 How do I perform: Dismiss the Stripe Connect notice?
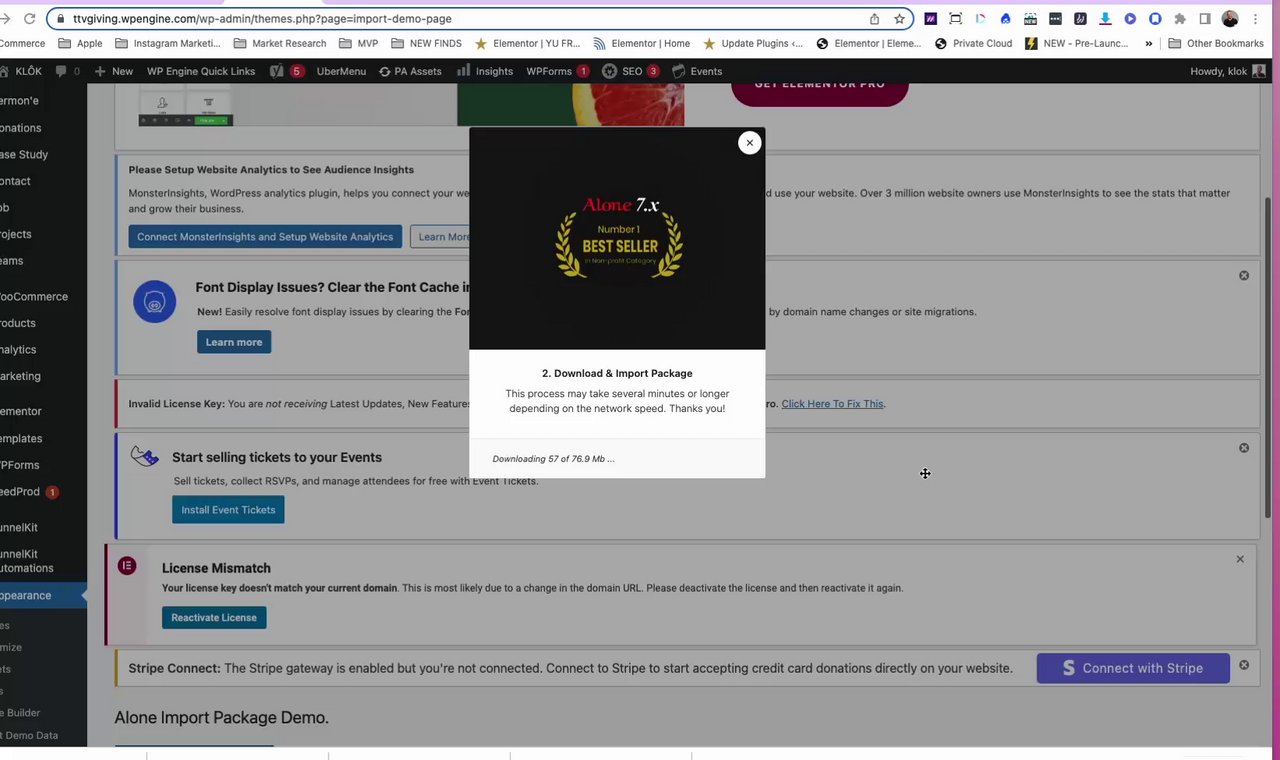1244,664
